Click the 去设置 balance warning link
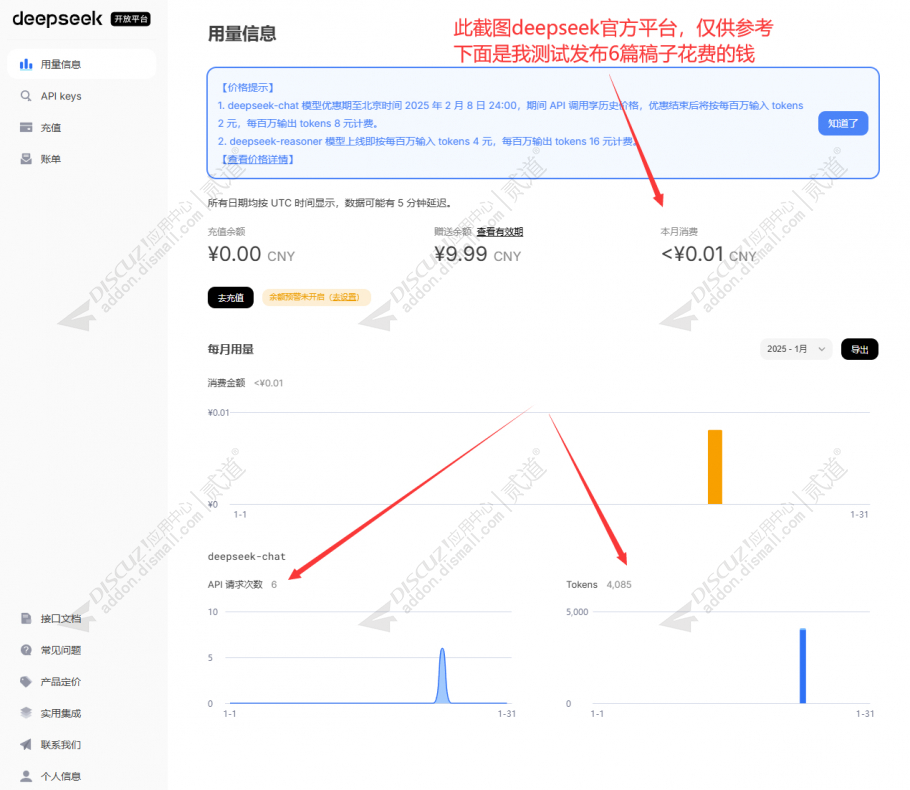This screenshot has width=910, height=790. (x=345, y=297)
